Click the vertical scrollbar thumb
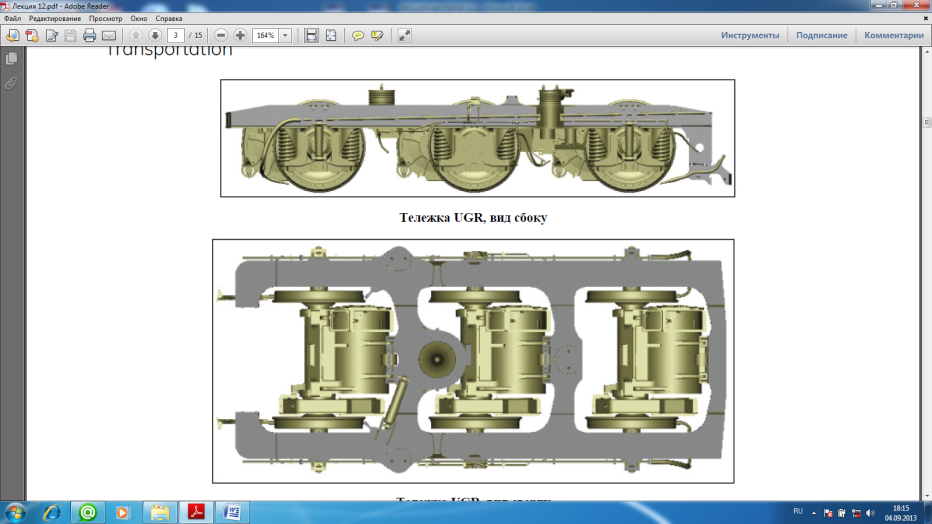The image size is (932, 524). [x=927, y=122]
